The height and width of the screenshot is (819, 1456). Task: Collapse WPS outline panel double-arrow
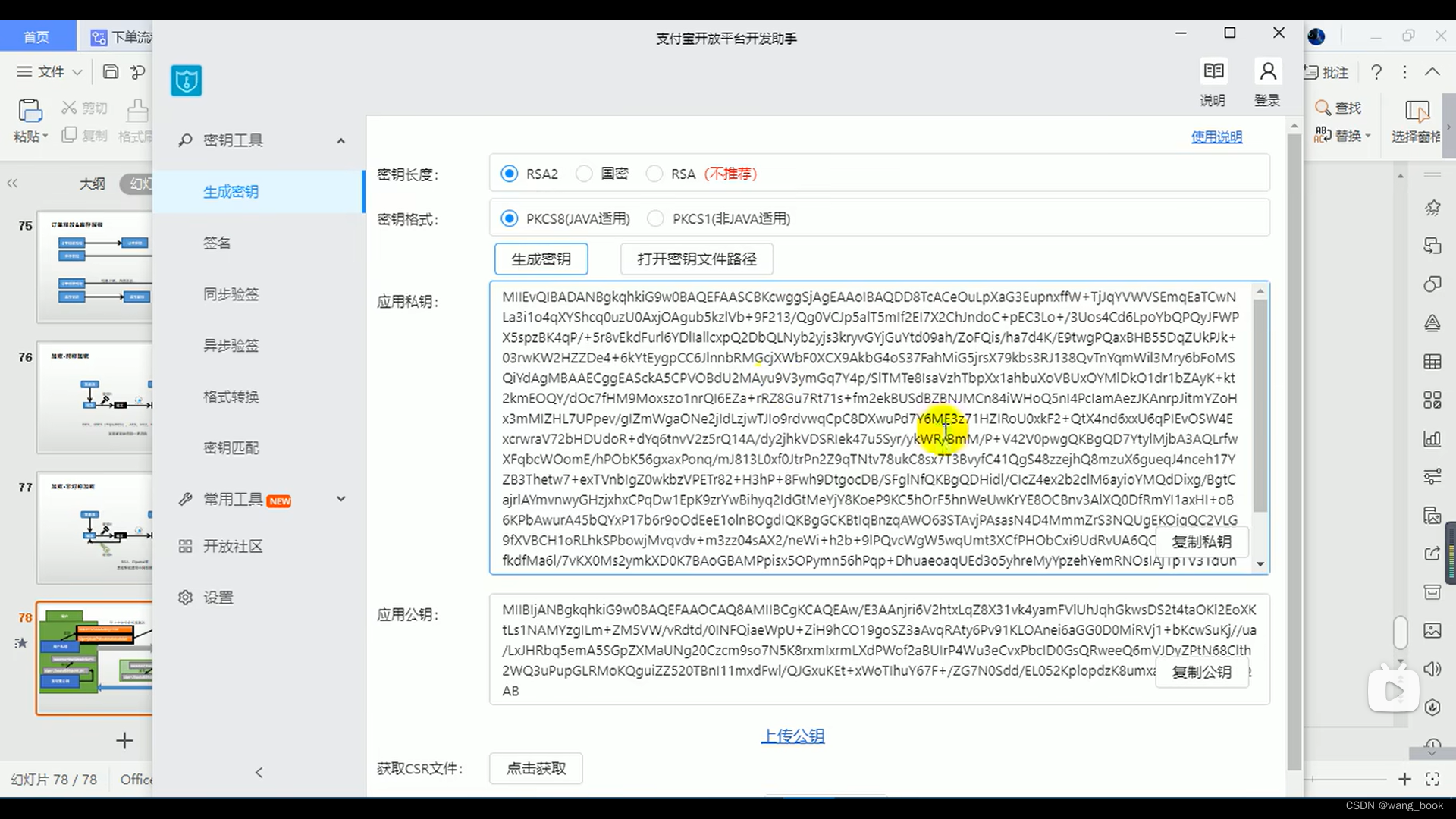pyautogui.click(x=12, y=184)
